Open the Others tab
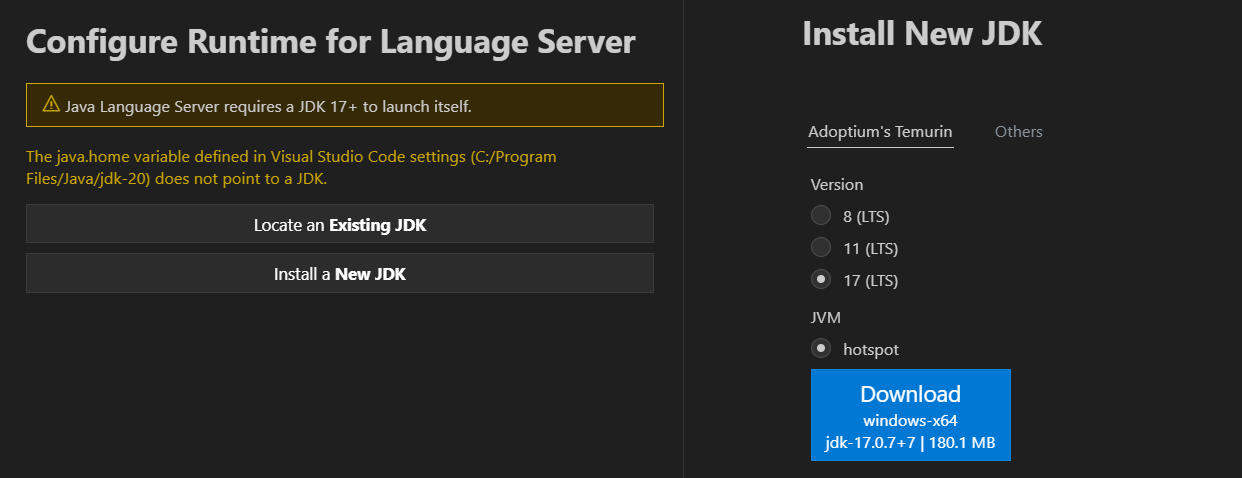The height and width of the screenshot is (478, 1242). [1018, 132]
